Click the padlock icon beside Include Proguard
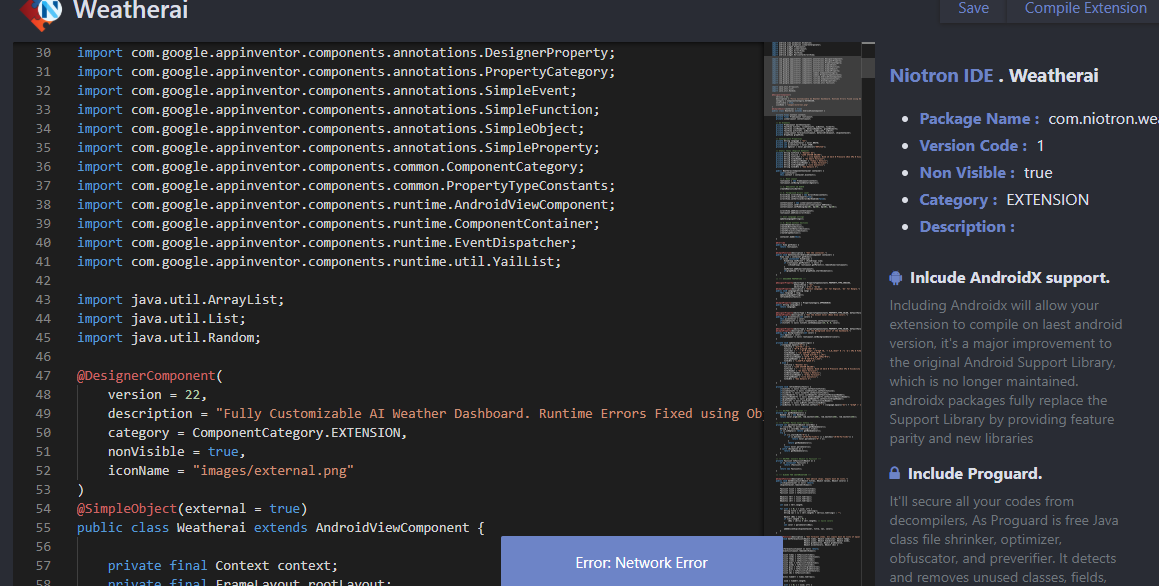1159x586 pixels. click(895, 474)
